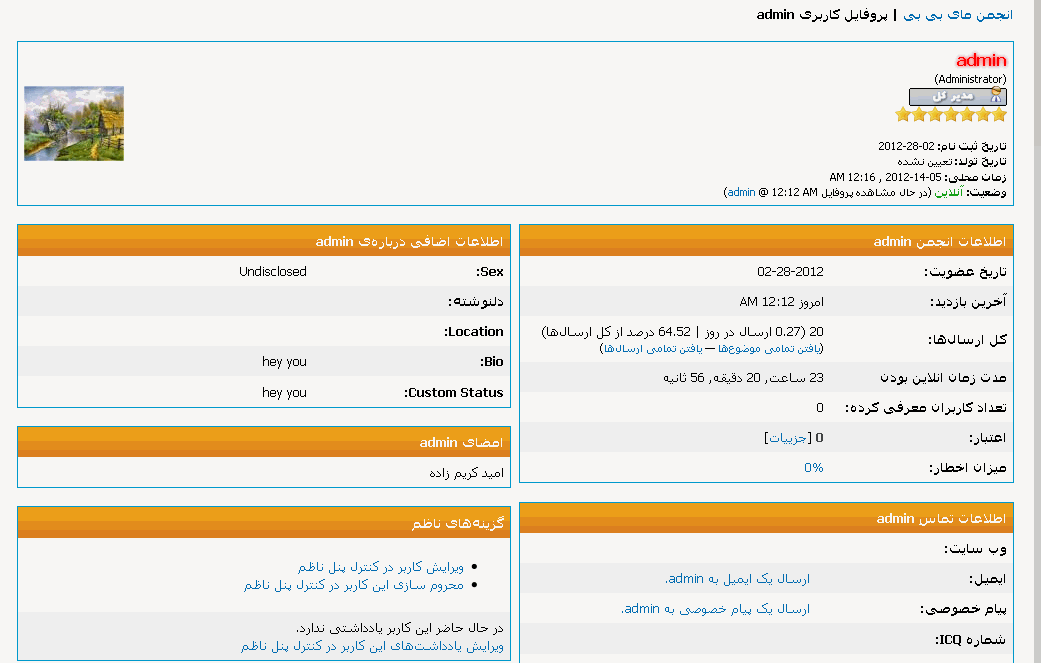
Task: Click the green آنلاین status text
Action: point(948,192)
